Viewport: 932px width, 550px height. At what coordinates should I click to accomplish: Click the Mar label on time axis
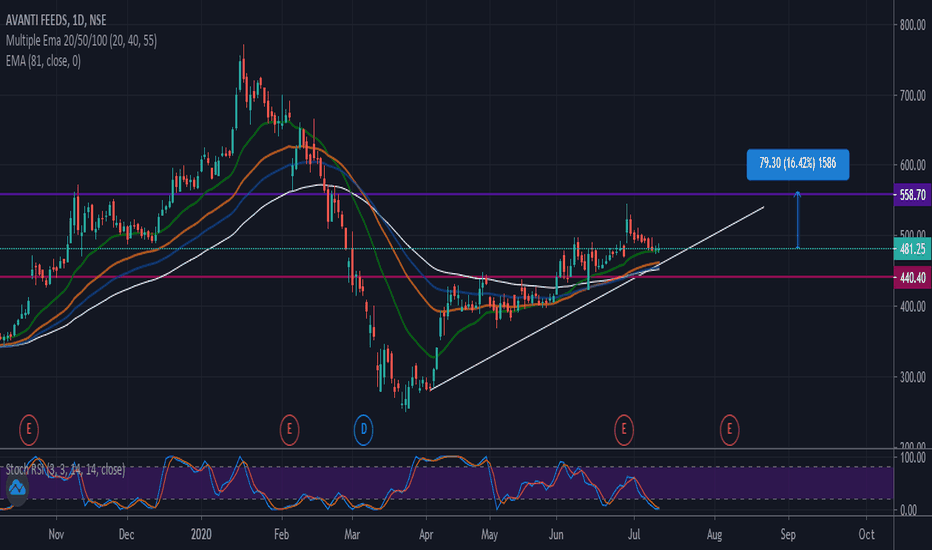tap(352, 534)
